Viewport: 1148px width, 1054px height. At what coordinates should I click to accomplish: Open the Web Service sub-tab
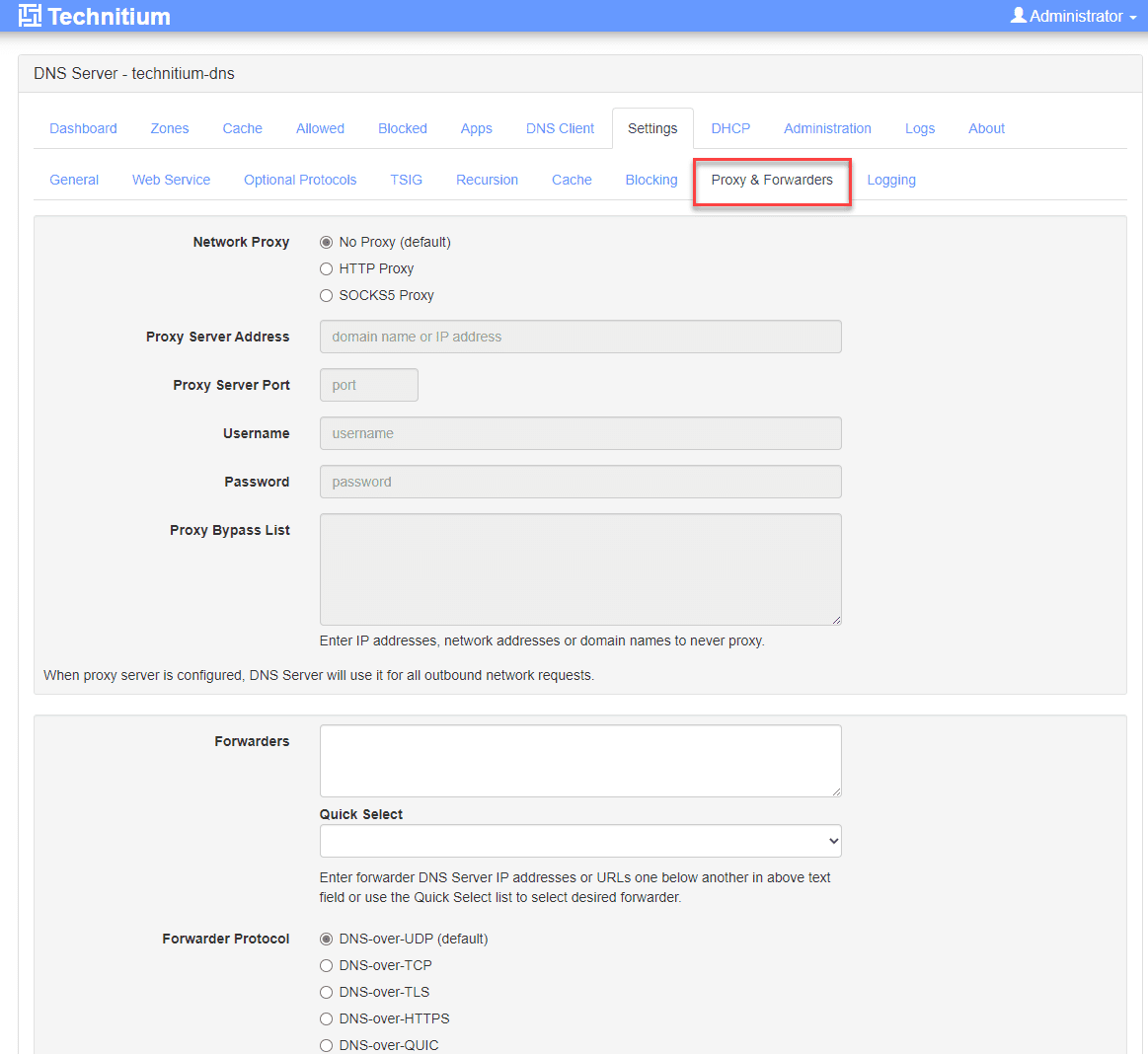click(172, 180)
